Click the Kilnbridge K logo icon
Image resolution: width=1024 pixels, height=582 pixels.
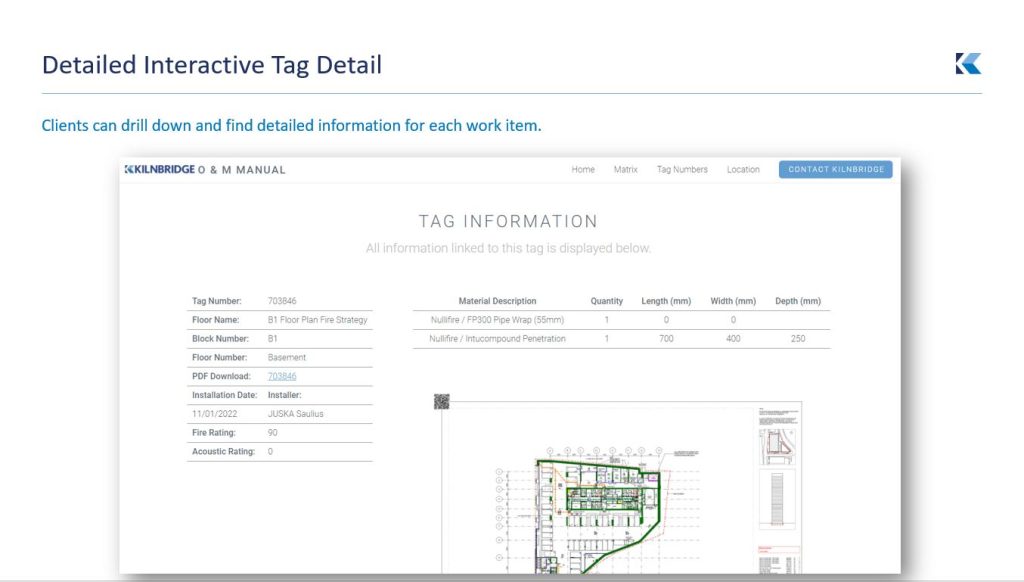[968, 64]
